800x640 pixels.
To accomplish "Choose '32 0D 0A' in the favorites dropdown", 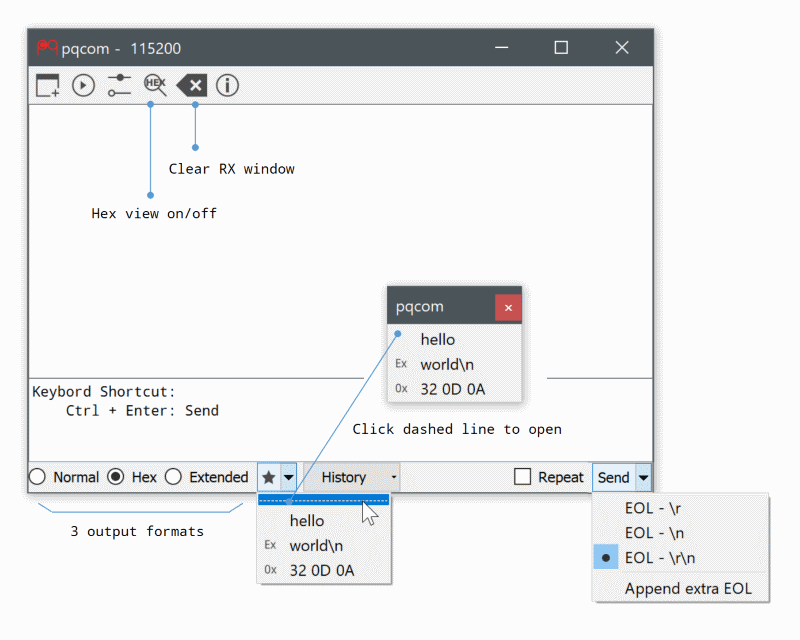I will pyautogui.click(x=324, y=570).
